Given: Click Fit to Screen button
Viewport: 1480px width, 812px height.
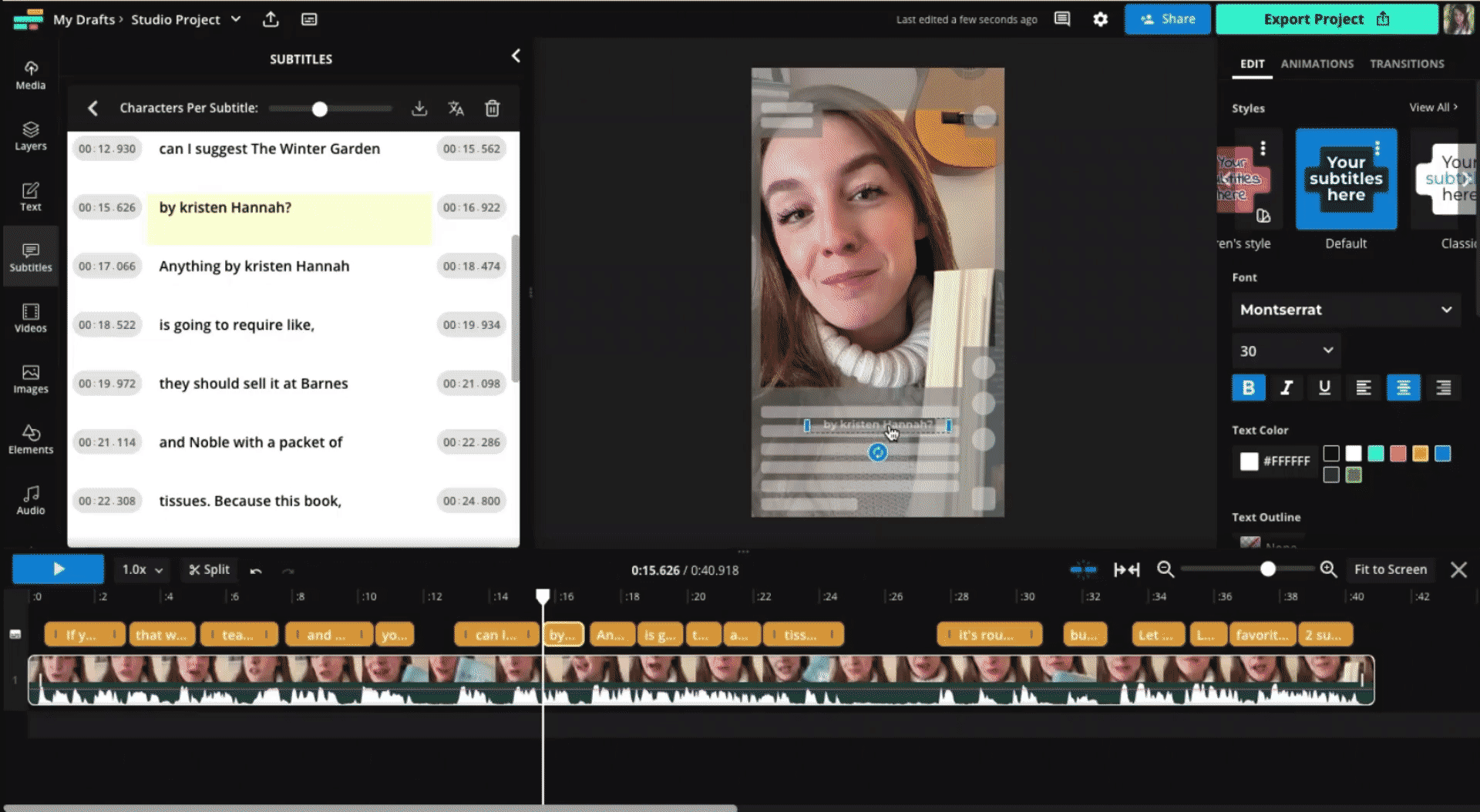Looking at the screenshot, I should pyautogui.click(x=1390, y=569).
